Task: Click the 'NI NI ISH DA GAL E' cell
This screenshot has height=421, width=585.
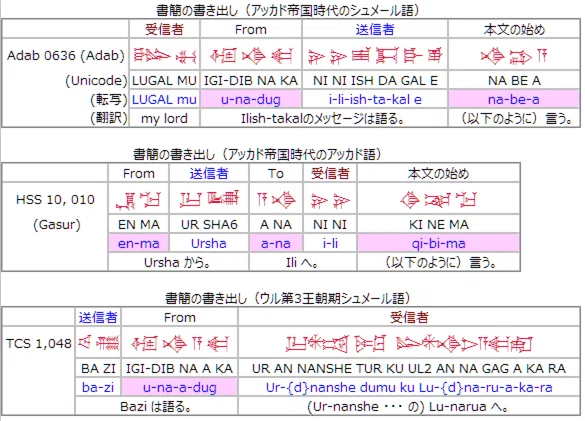Action: [x=375, y=81]
